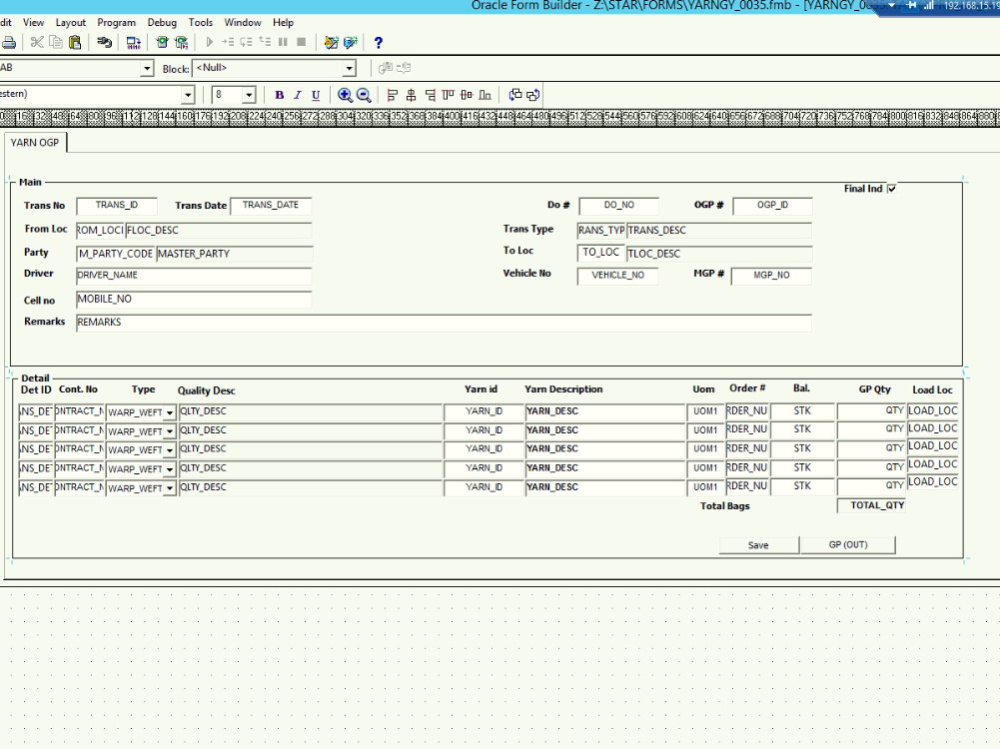Viewport: 1000px width, 749px height.
Task: Select the OGP_ID field
Action: pyautogui.click(x=772, y=205)
